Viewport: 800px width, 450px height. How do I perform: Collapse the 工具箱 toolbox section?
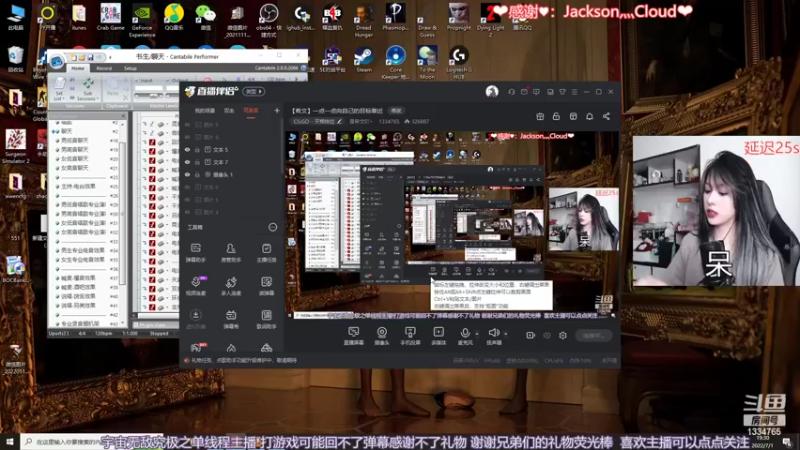click(x=273, y=227)
